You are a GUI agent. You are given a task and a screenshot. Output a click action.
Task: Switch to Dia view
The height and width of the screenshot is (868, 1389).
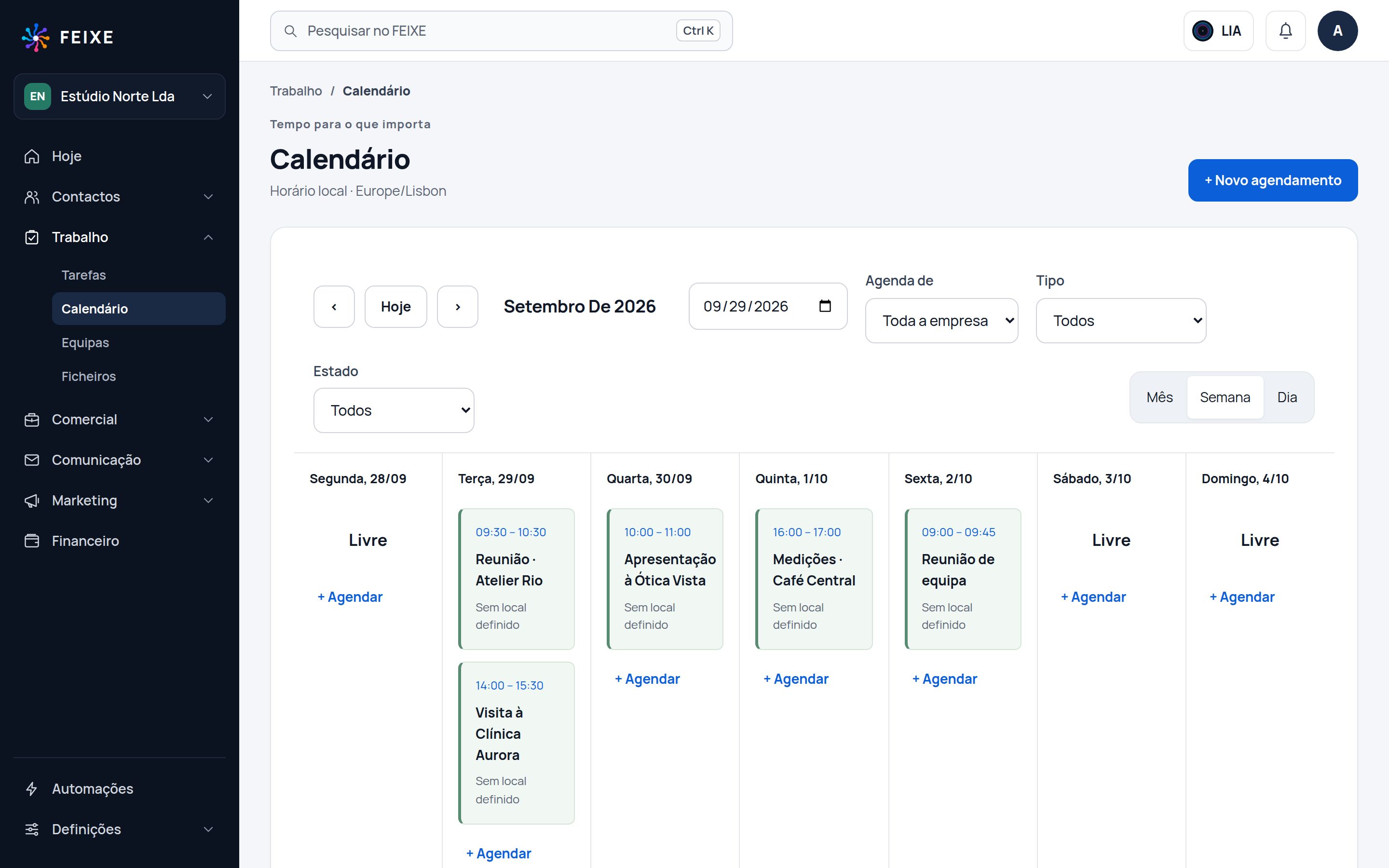pos(1287,397)
